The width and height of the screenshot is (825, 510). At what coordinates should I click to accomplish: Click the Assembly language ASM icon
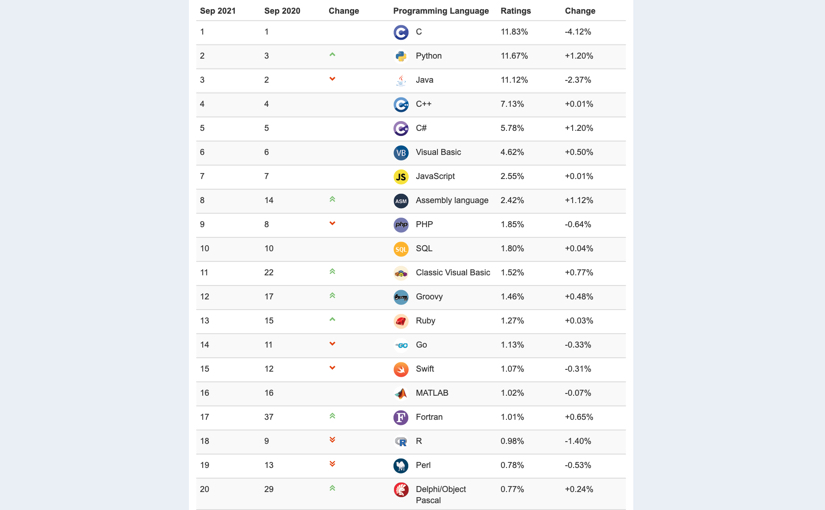point(401,201)
